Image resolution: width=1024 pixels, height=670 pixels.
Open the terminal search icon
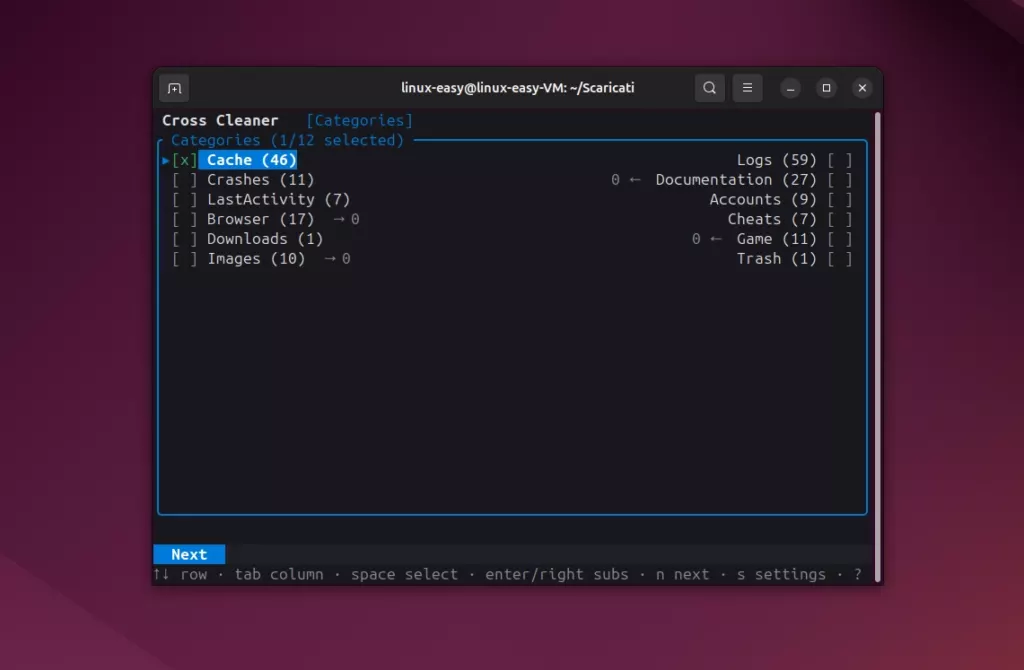click(709, 88)
